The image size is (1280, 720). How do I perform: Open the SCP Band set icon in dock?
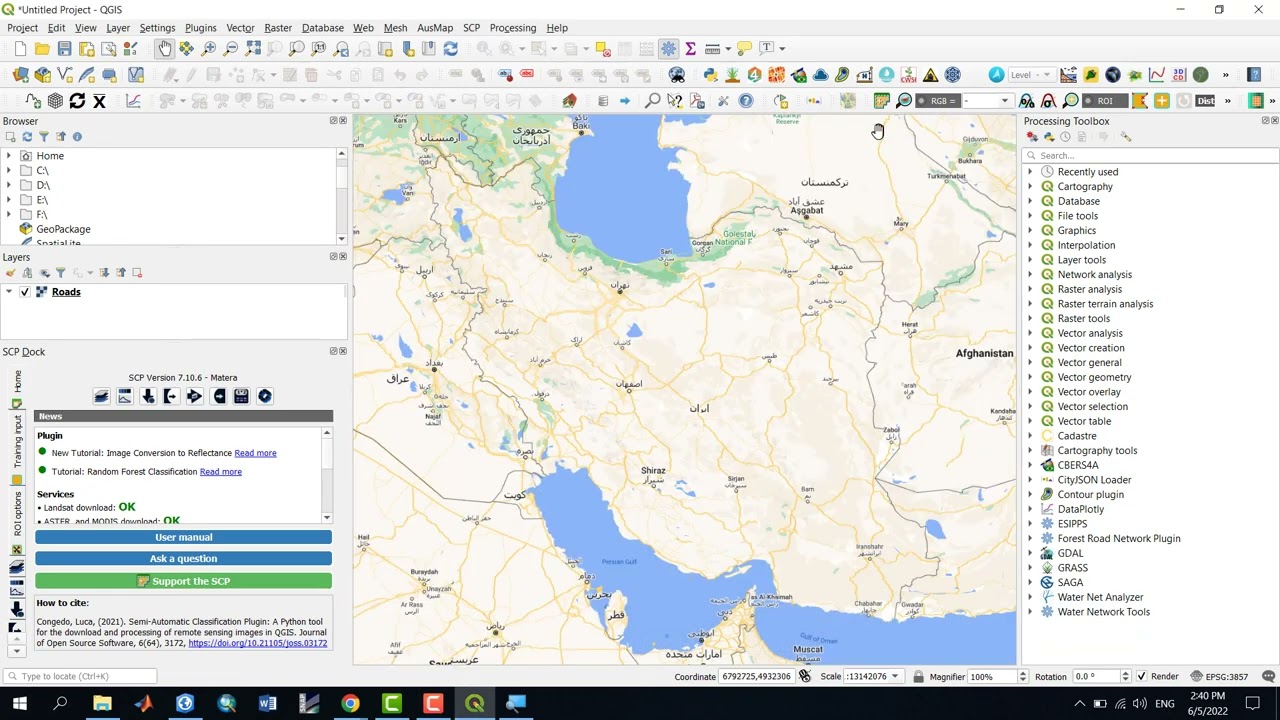pos(101,397)
